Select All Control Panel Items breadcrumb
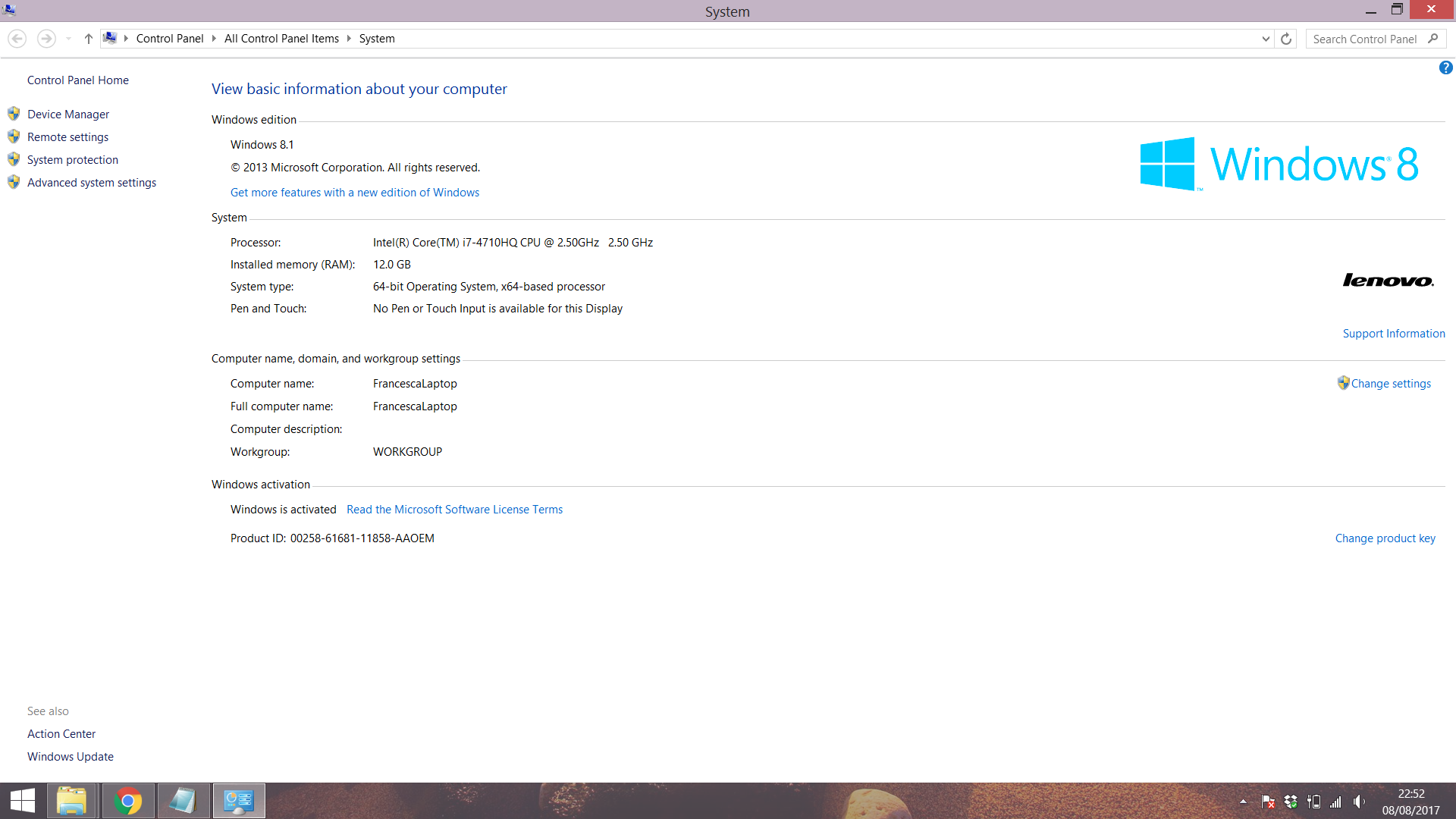 pyautogui.click(x=281, y=39)
